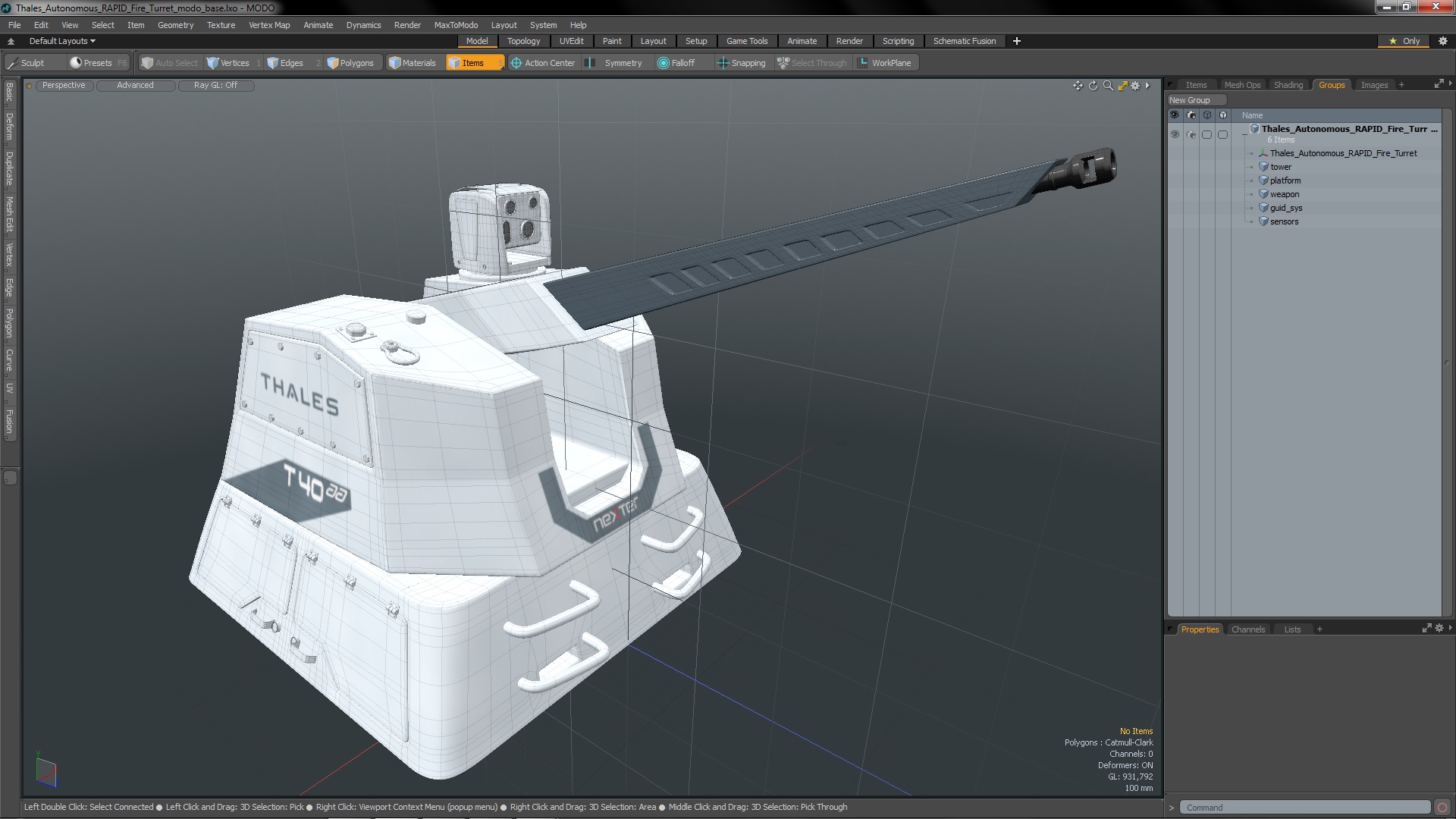Expand viewport options arrow at top-right
The width and height of the screenshot is (1456, 819).
[1147, 86]
